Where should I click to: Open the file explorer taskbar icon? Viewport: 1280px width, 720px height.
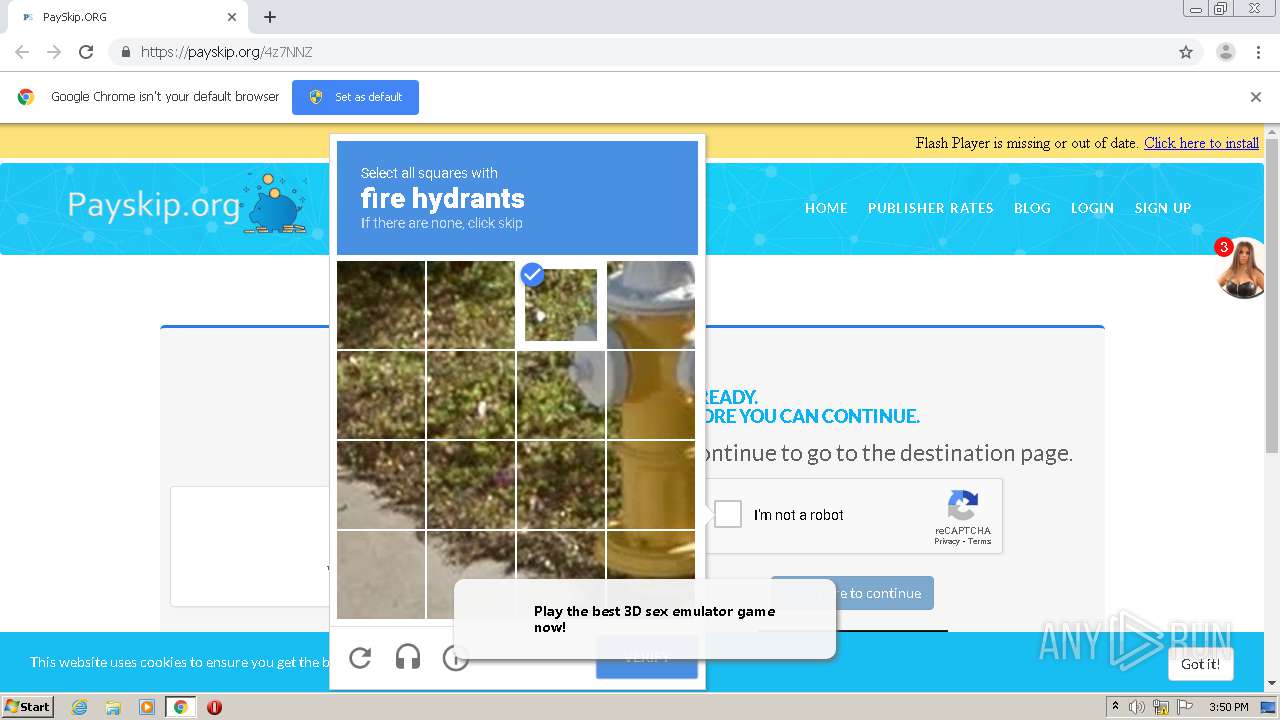tap(113, 707)
